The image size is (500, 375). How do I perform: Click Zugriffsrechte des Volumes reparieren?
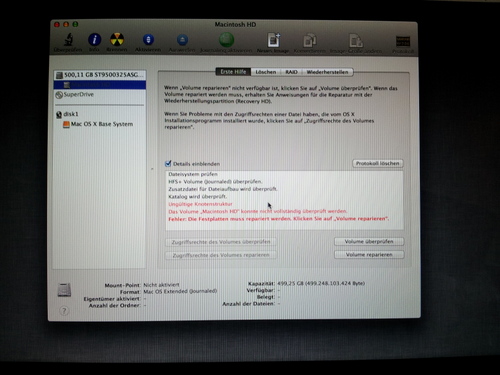221,255
